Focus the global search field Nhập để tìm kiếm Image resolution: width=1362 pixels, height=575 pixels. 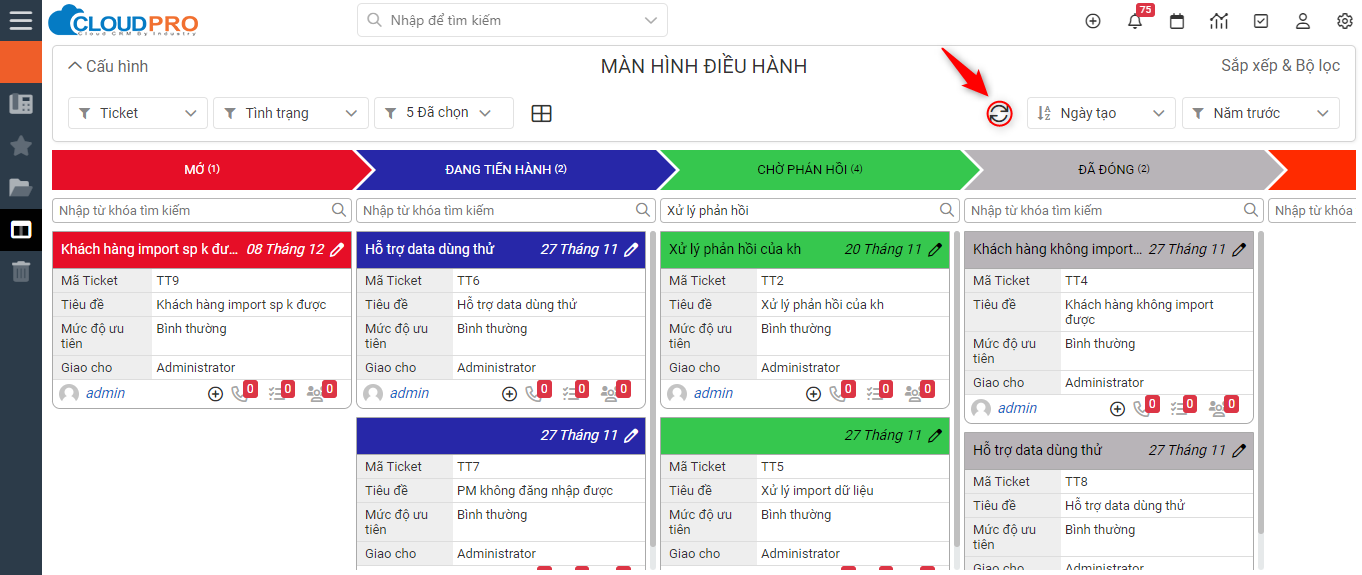click(512, 20)
